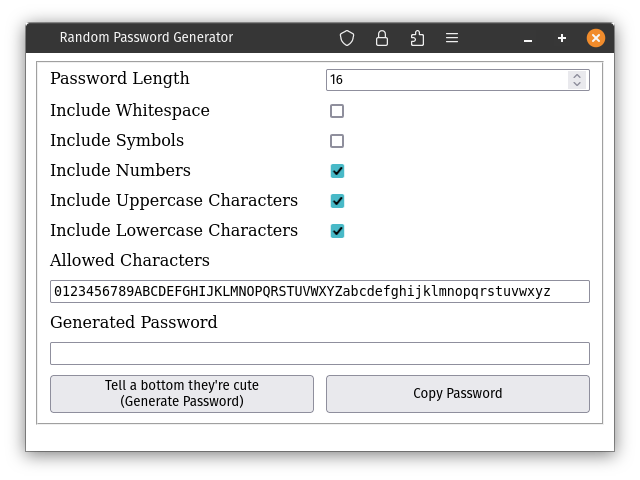Screen dimensions: 640x480
Task: Open the hamburger menu in title bar
Action: [x=452, y=38]
